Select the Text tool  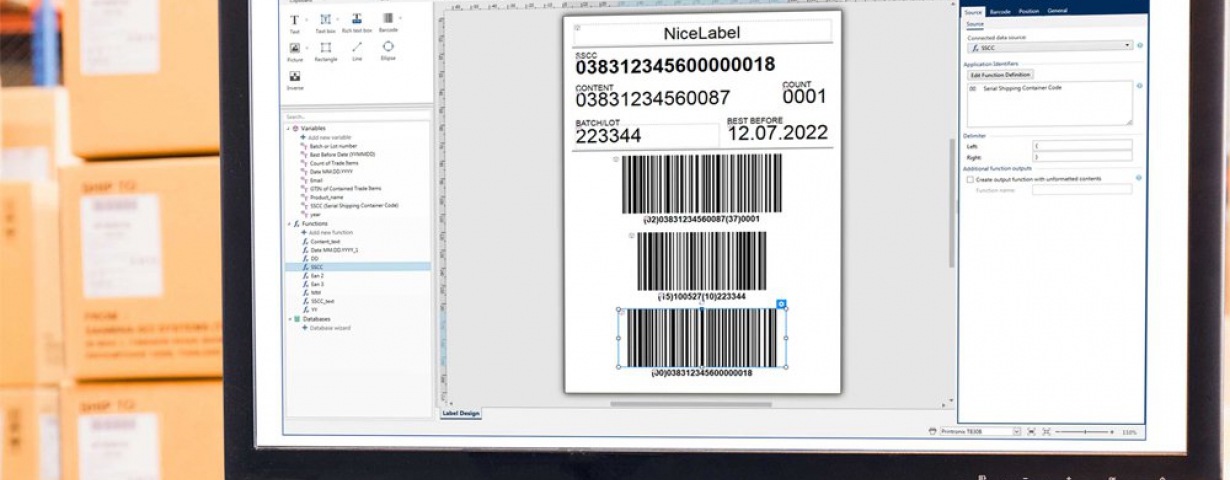294,23
